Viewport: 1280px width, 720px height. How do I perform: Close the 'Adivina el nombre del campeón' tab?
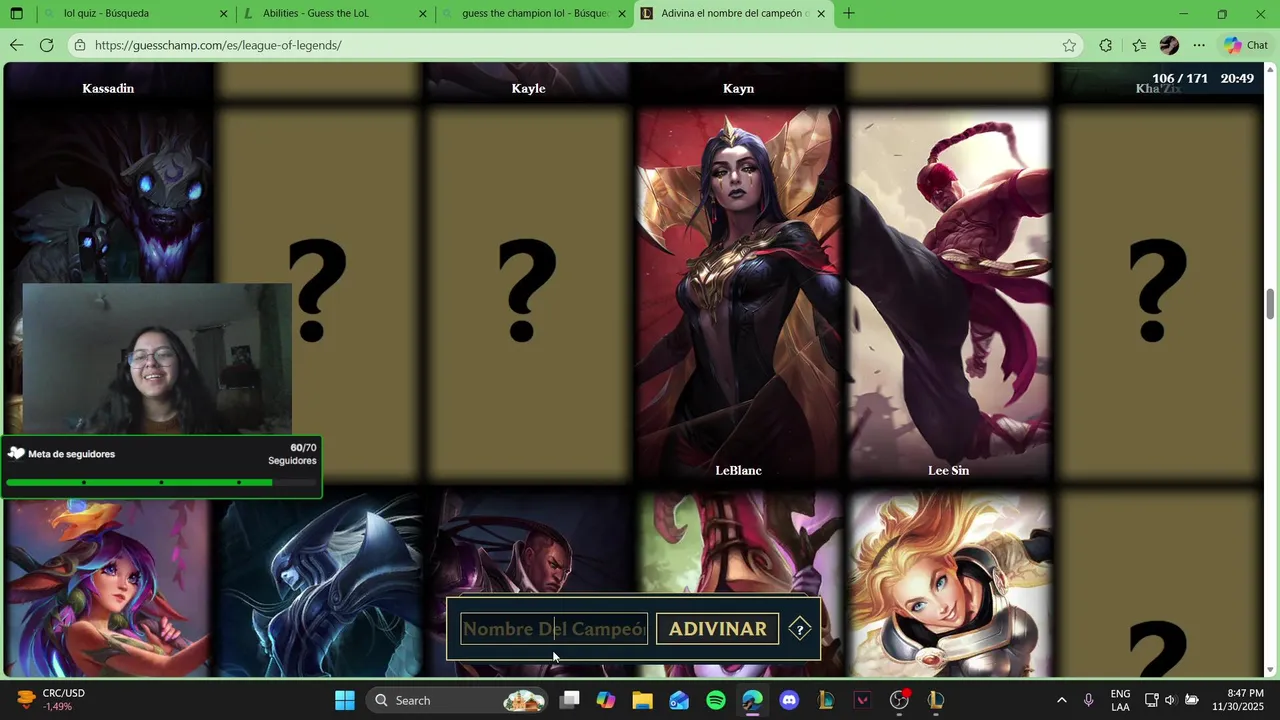[x=821, y=14]
